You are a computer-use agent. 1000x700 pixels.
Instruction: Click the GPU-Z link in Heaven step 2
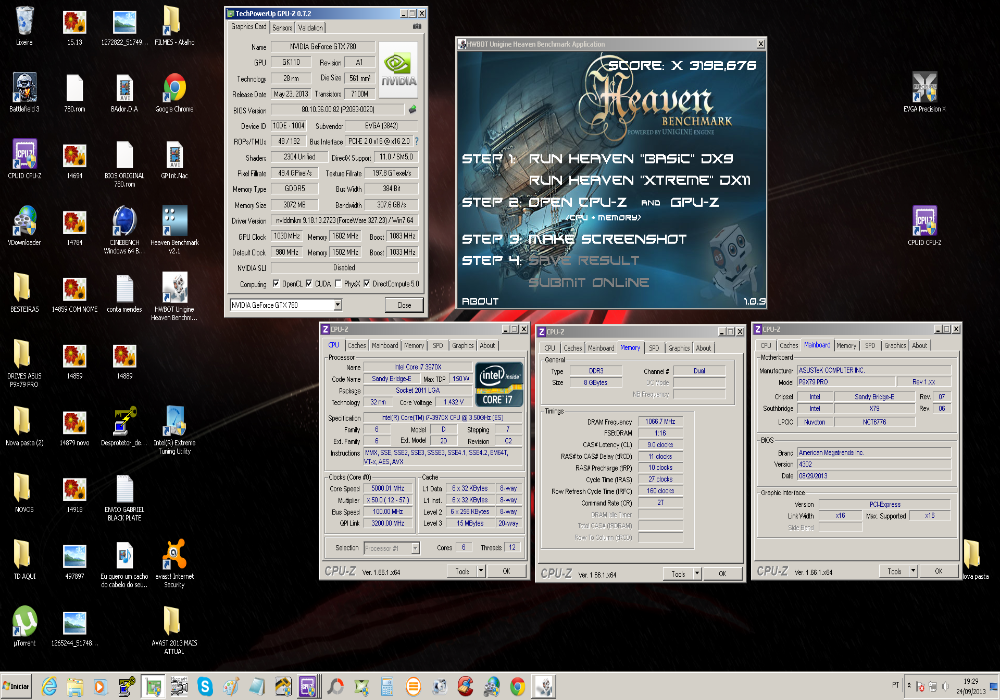coord(695,202)
